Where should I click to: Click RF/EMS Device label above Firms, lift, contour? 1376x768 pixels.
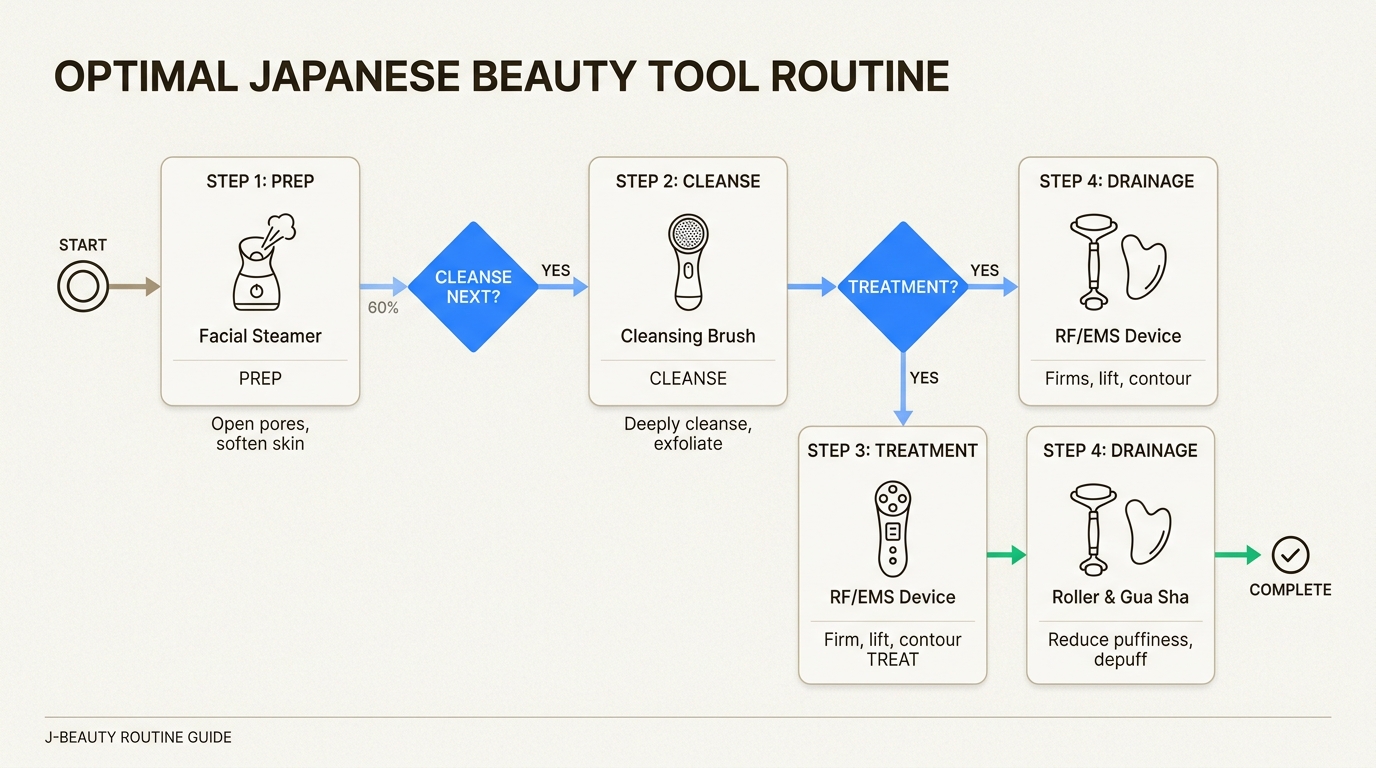(x=1118, y=336)
